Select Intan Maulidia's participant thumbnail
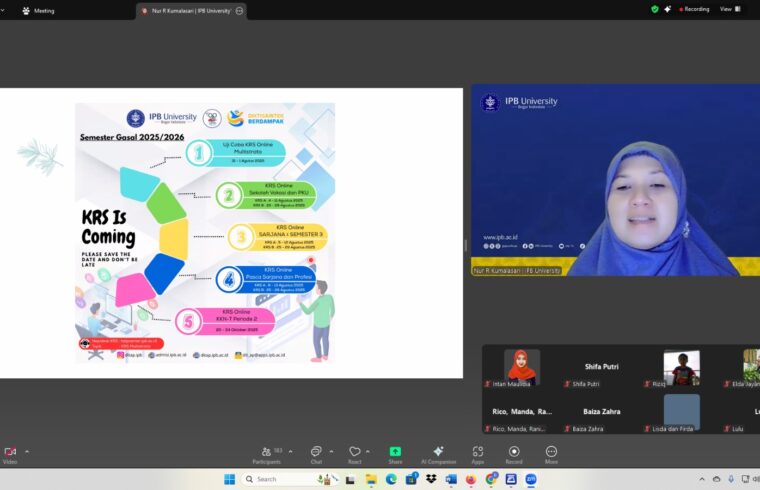760x490 pixels. [522, 367]
